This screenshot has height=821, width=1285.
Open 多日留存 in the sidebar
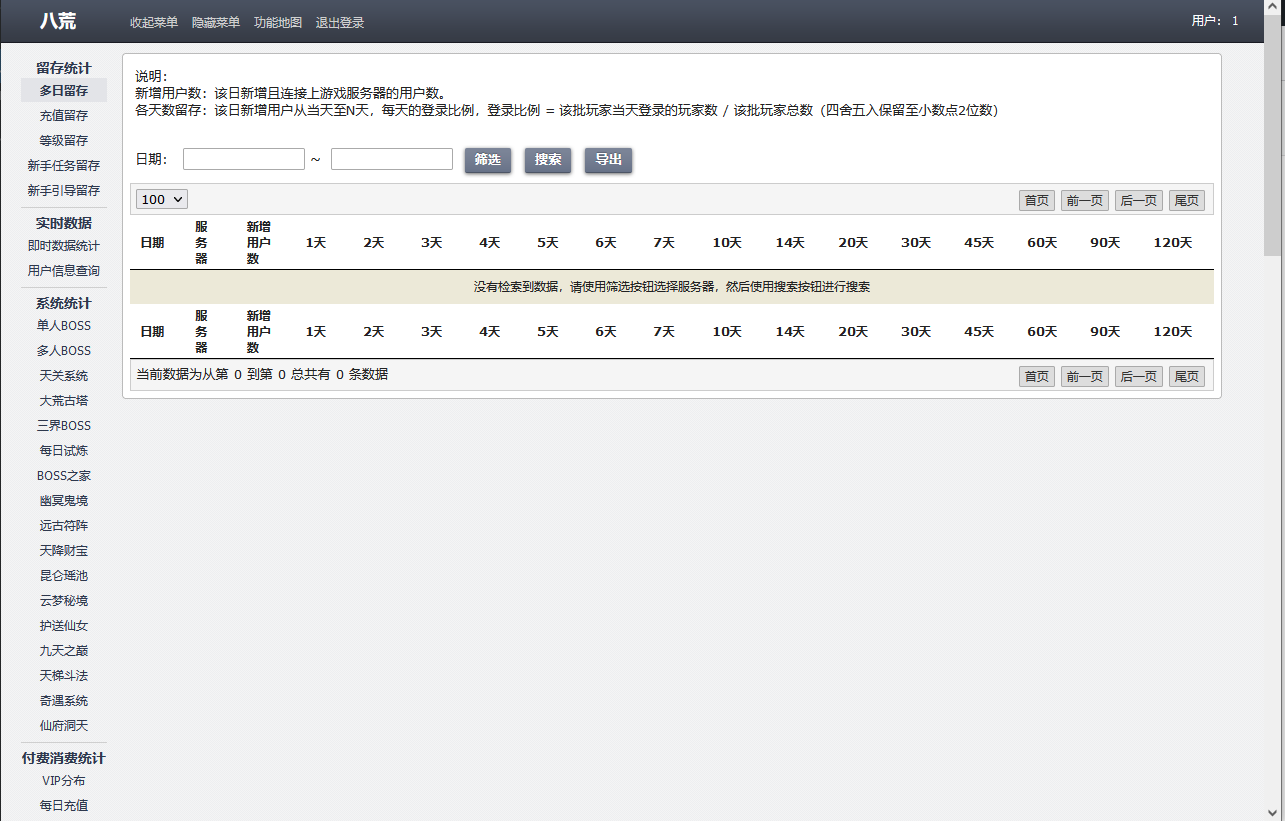point(64,90)
